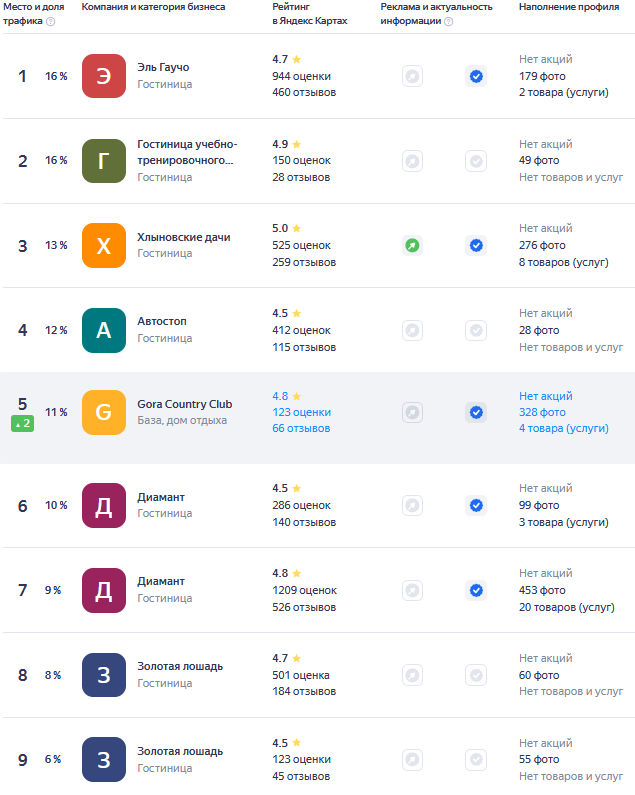635x795 pixels.
Task: Click the blue verified checkmark for Gora Country Club
Action: [476, 412]
